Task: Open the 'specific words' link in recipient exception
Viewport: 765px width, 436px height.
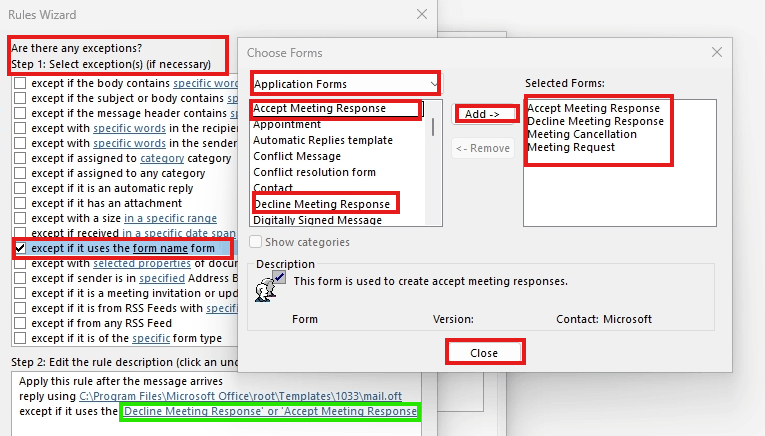Action: pyautogui.click(x=129, y=128)
